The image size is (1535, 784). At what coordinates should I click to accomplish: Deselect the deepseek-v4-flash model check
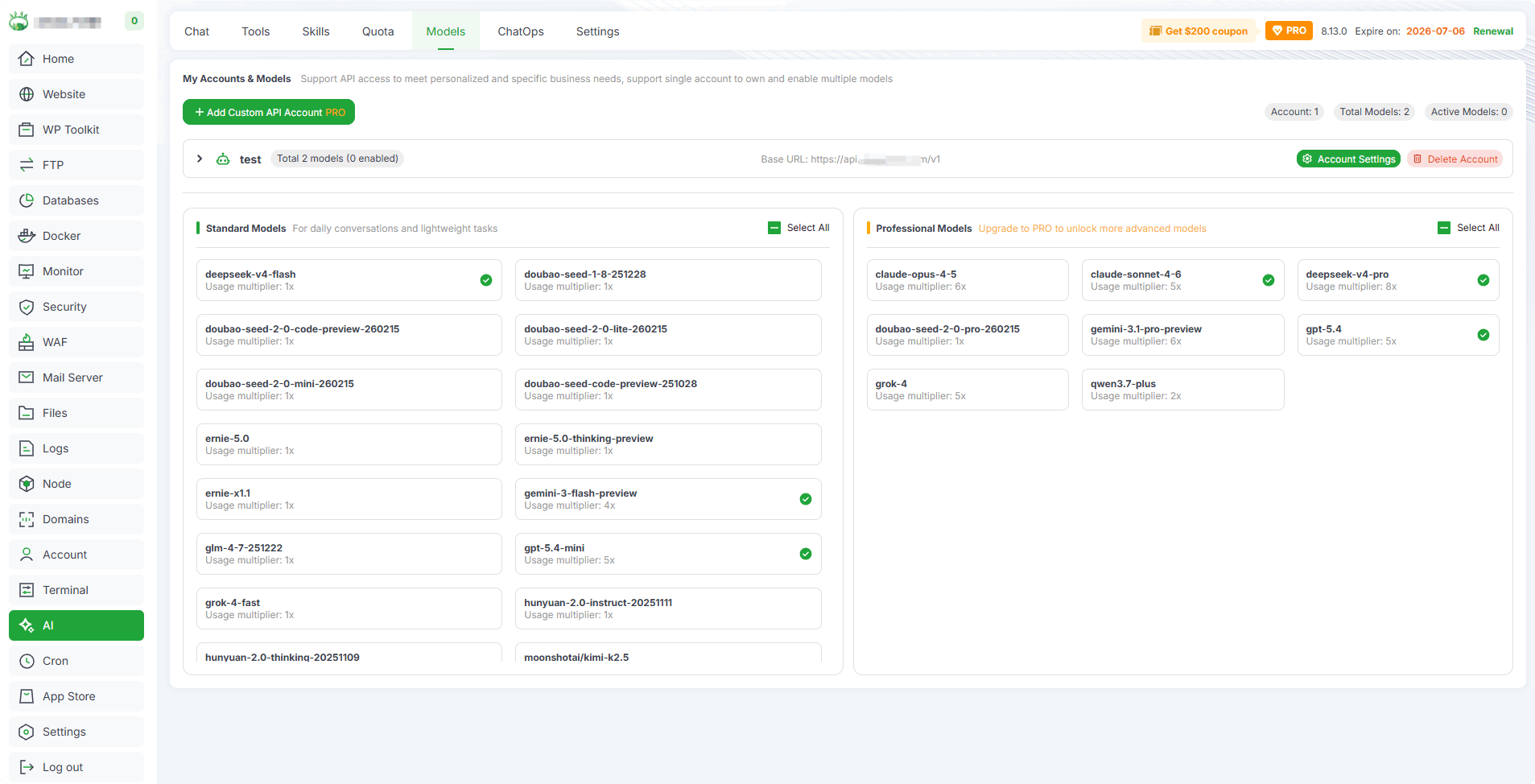click(x=486, y=280)
